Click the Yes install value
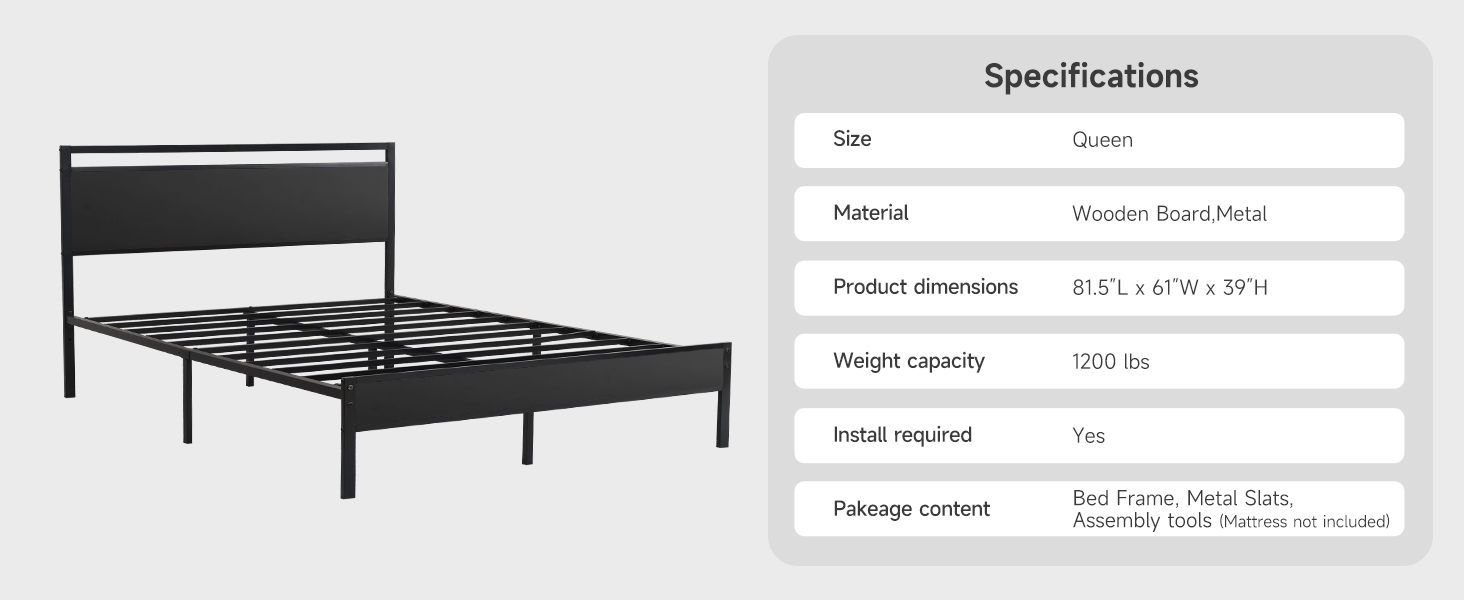Image resolution: width=1464 pixels, height=600 pixels. tap(1089, 436)
